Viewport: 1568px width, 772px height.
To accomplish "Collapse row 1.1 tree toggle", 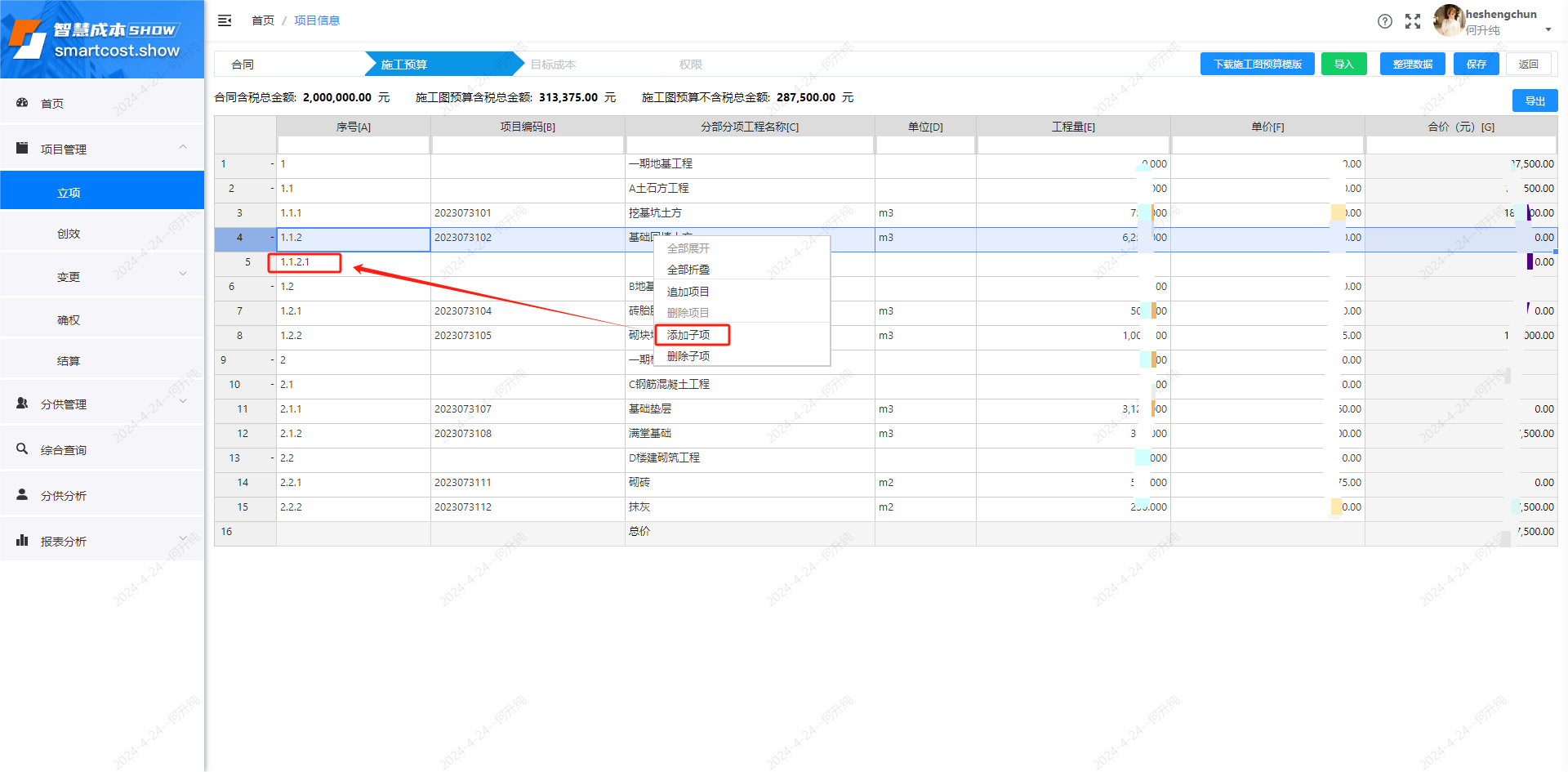I will [273, 189].
